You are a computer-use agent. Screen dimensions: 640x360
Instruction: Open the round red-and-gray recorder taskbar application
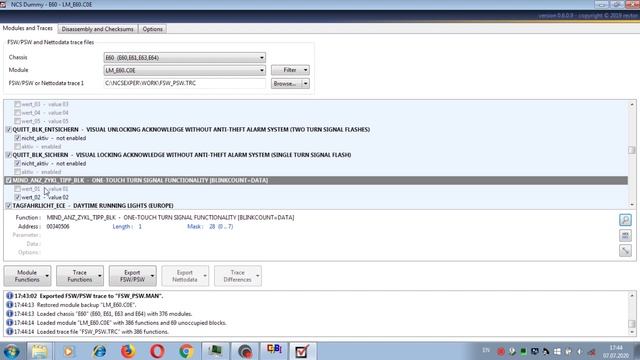pyautogui.click(x=245, y=351)
